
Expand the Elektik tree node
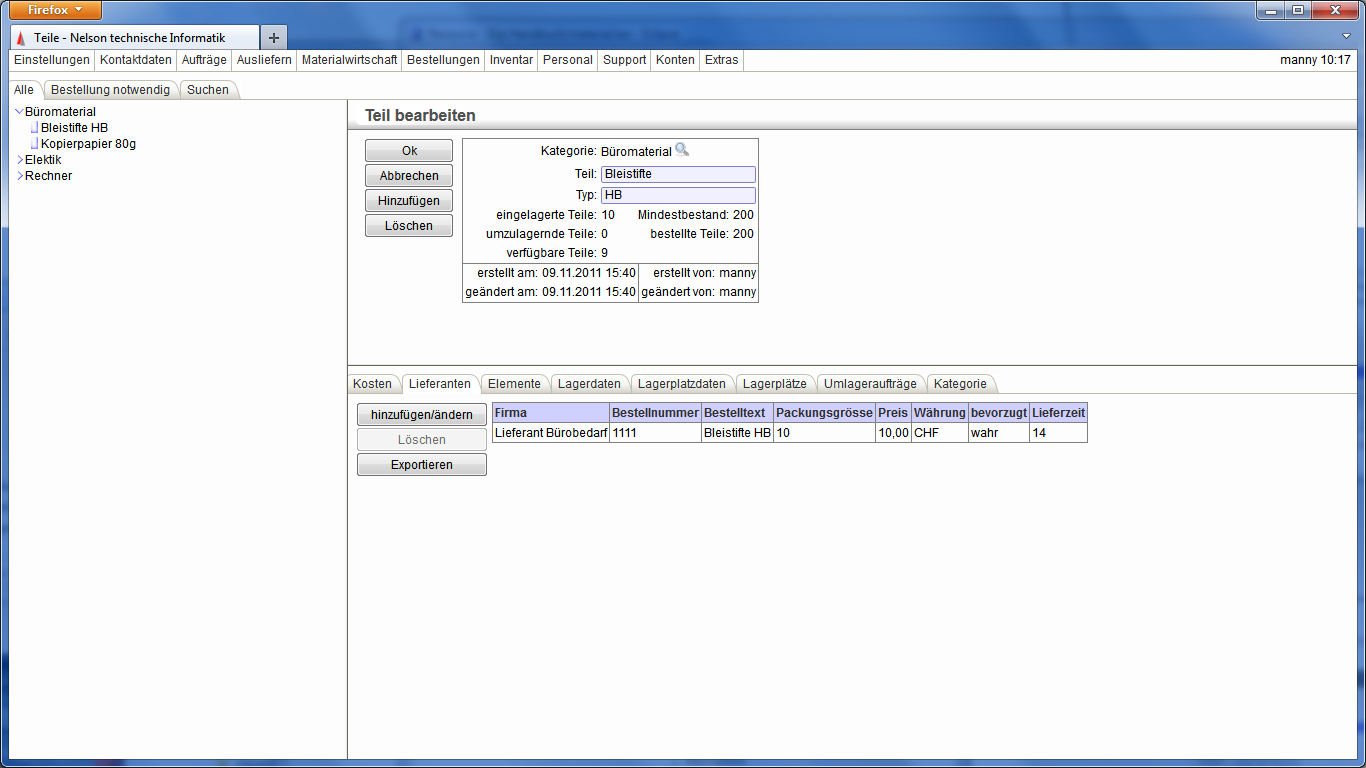pos(19,160)
